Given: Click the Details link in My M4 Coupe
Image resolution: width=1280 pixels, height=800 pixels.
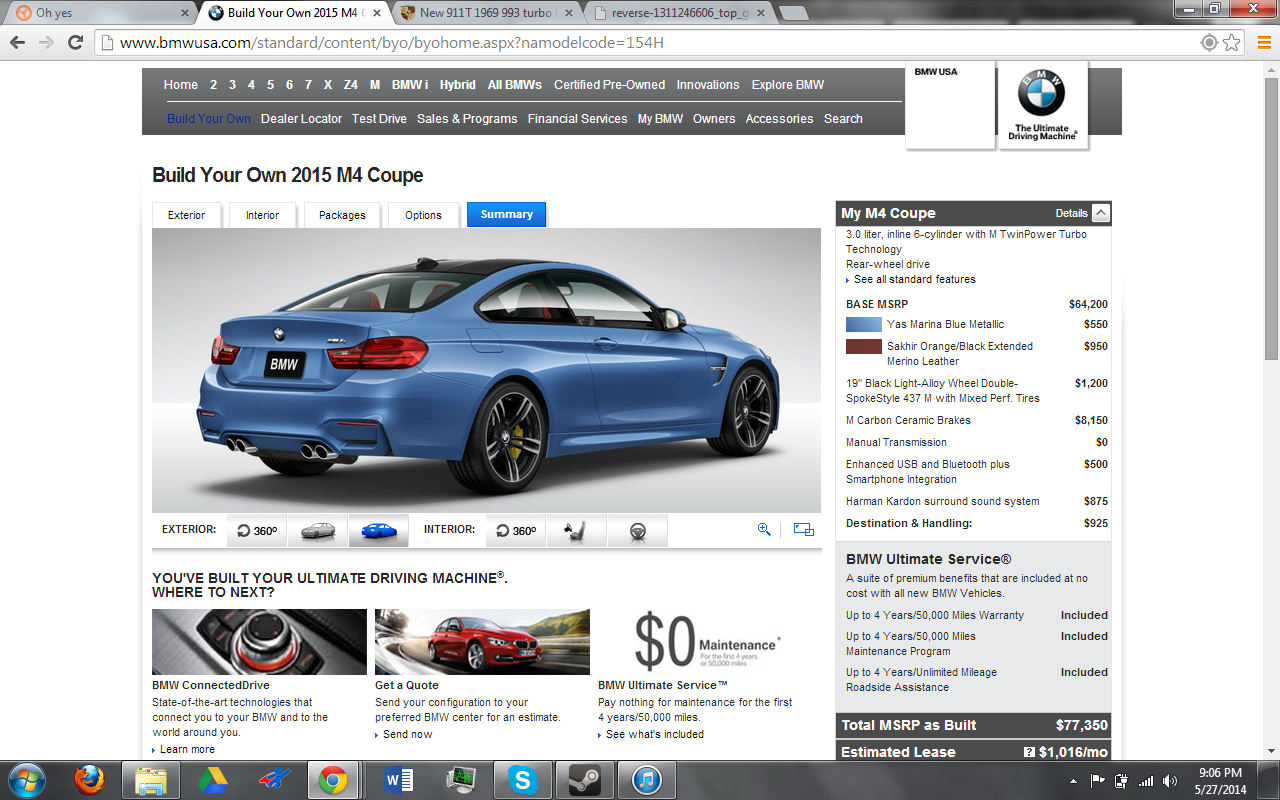Looking at the screenshot, I should coord(1071,213).
